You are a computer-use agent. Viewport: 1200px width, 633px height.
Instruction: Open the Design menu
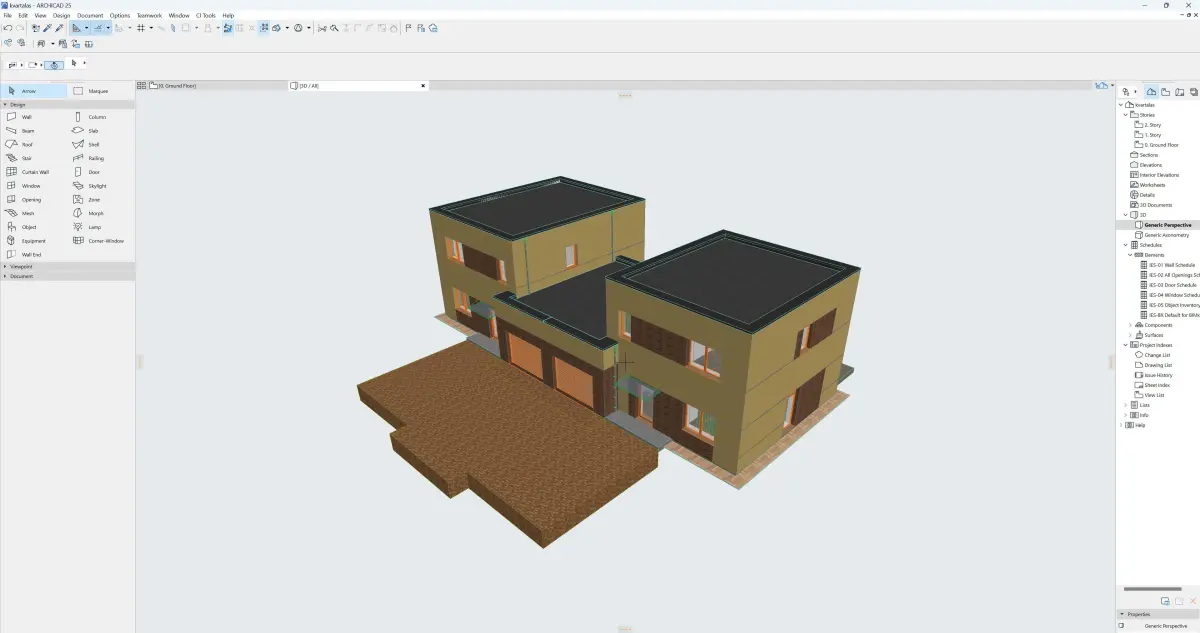coord(62,16)
